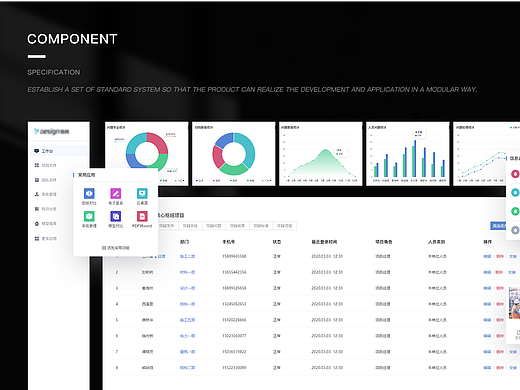520x390 pixels.
Task: Select the first multicolor donut chart card
Action: point(147,154)
